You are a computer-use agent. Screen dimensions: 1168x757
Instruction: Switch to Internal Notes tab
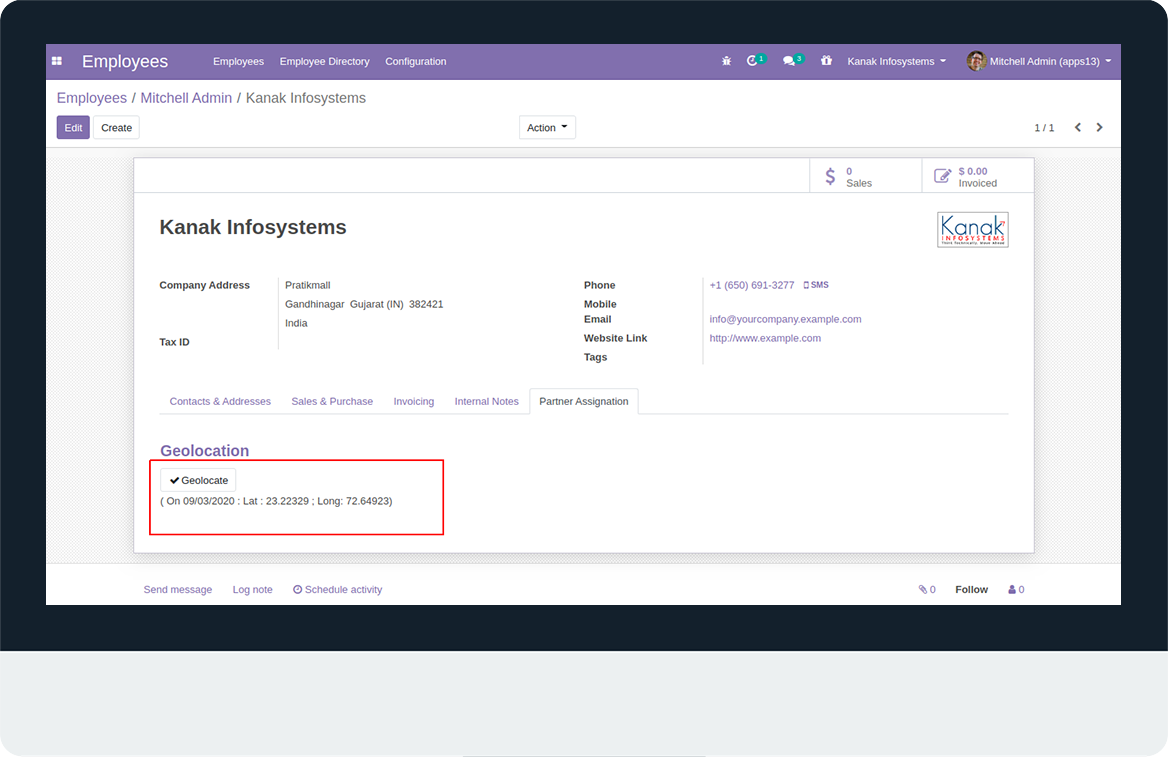click(x=486, y=401)
